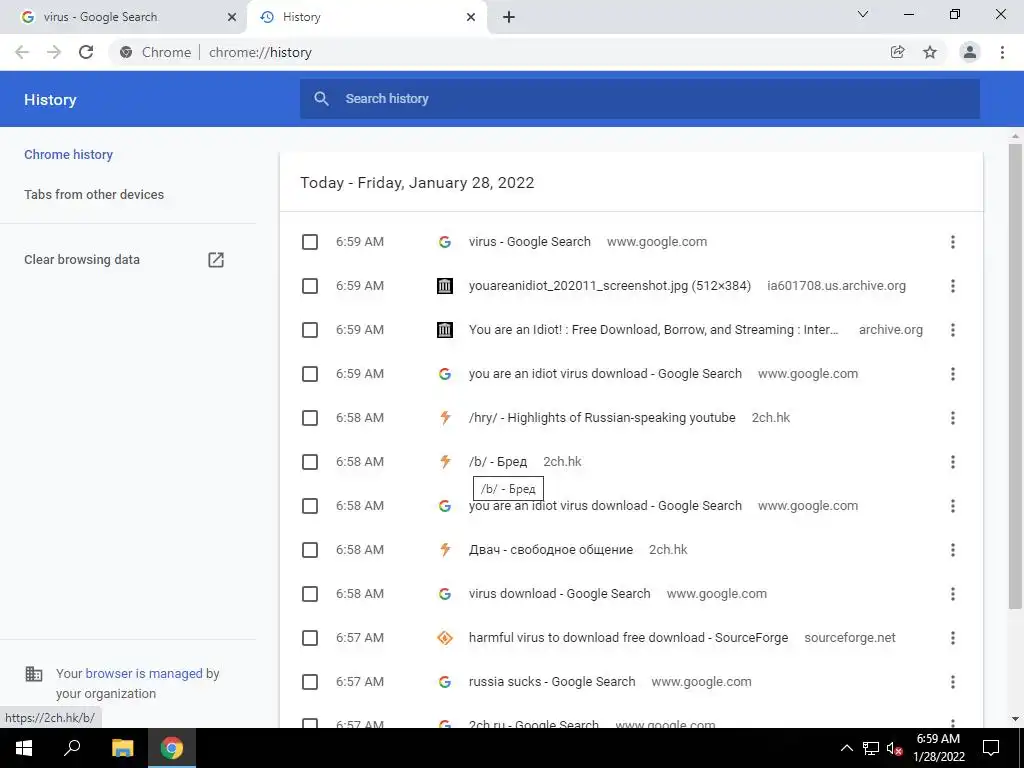Click SourceForge favicon of harmful virus entry
The image size is (1024, 768).
coord(445,637)
